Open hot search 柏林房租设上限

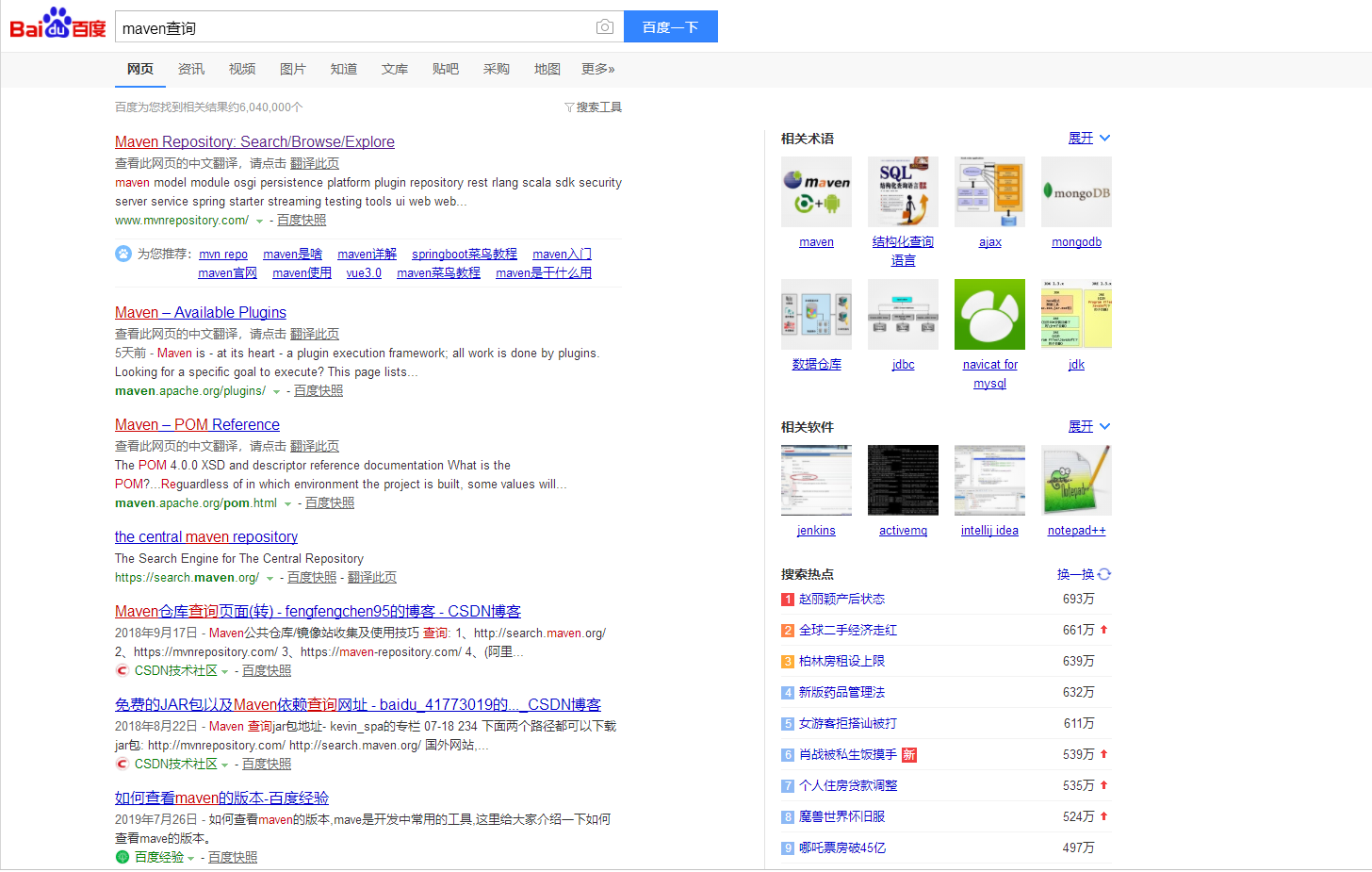tap(841, 662)
